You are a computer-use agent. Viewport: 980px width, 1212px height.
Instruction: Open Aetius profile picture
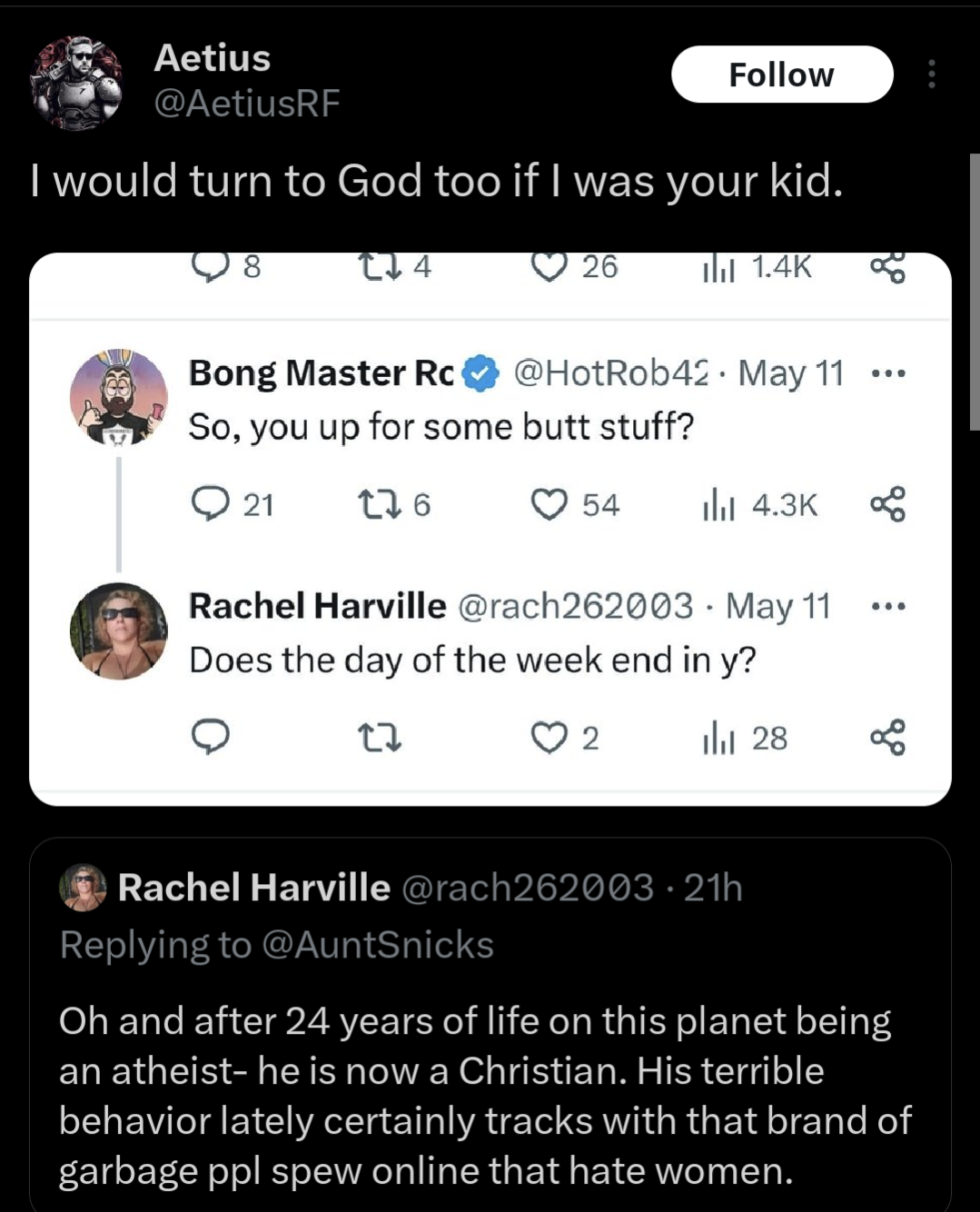coord(76,84)
